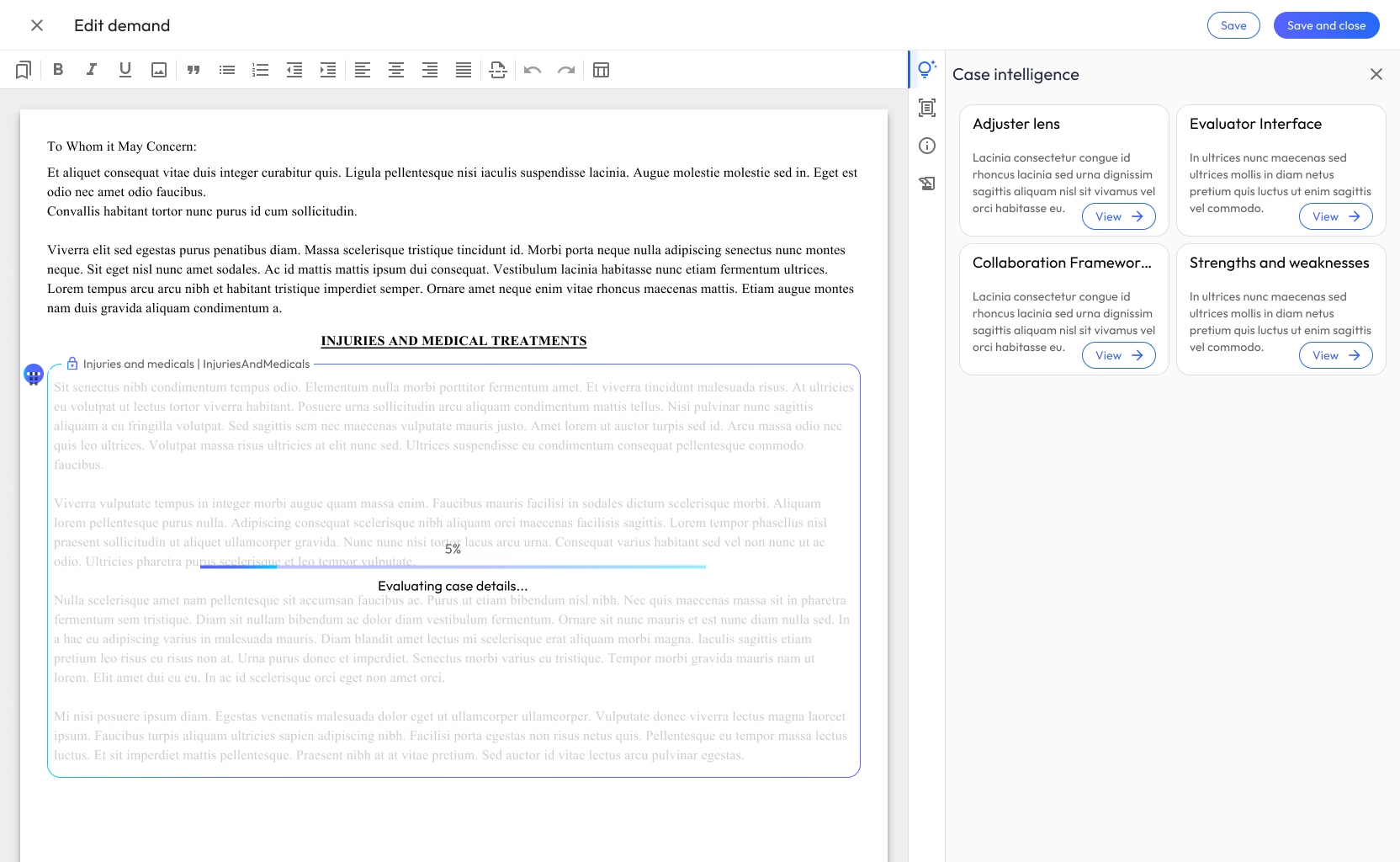Image resolution: width=1400 pixels, height=862 pixels.
Task: Click the Evaluator Interface card title
Action: click(1255, 124)
